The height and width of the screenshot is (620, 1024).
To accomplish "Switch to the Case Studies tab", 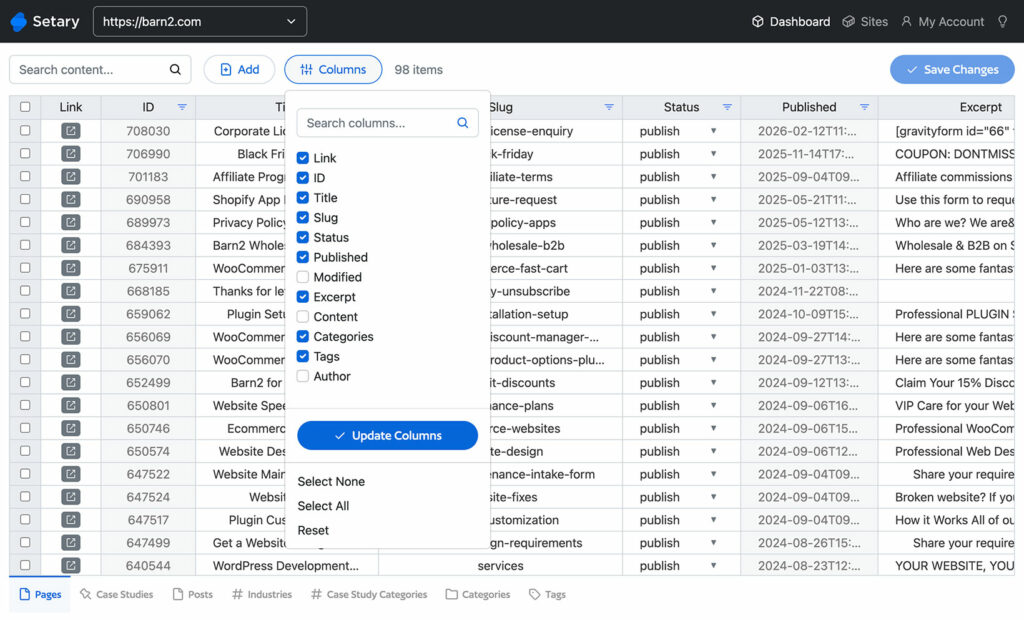I will [116, 595].
